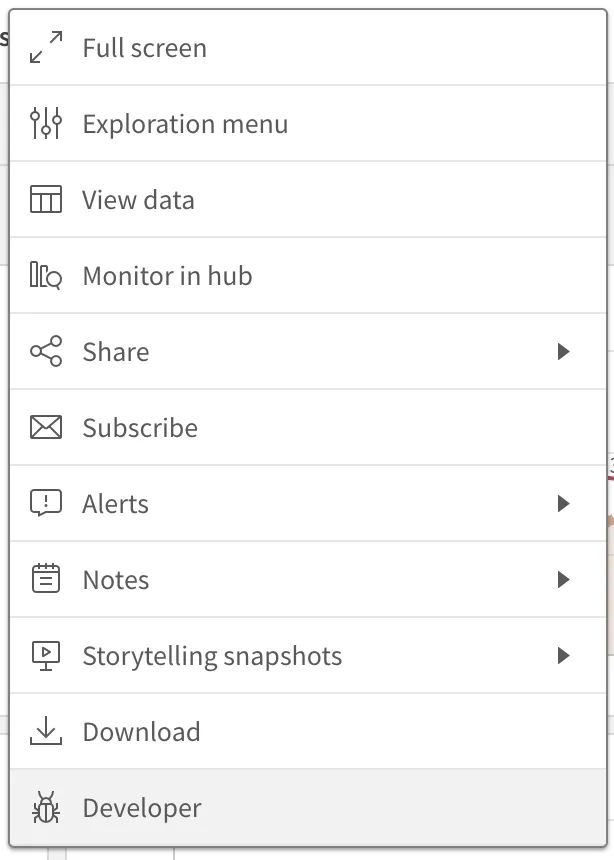Viewport: 614px width, 860px height.
Task: Click the Alerts speech bubble icon
Action: click(44, 503)
